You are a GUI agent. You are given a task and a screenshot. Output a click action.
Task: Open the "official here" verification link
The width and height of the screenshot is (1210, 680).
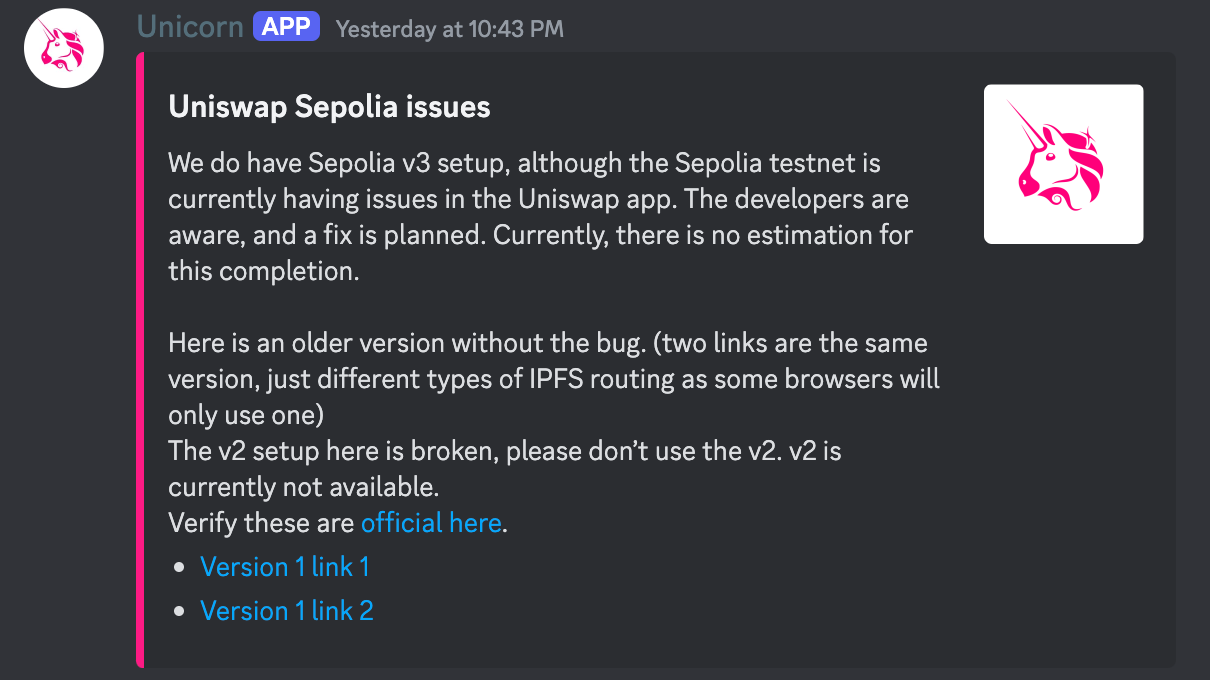click(430, 522)
